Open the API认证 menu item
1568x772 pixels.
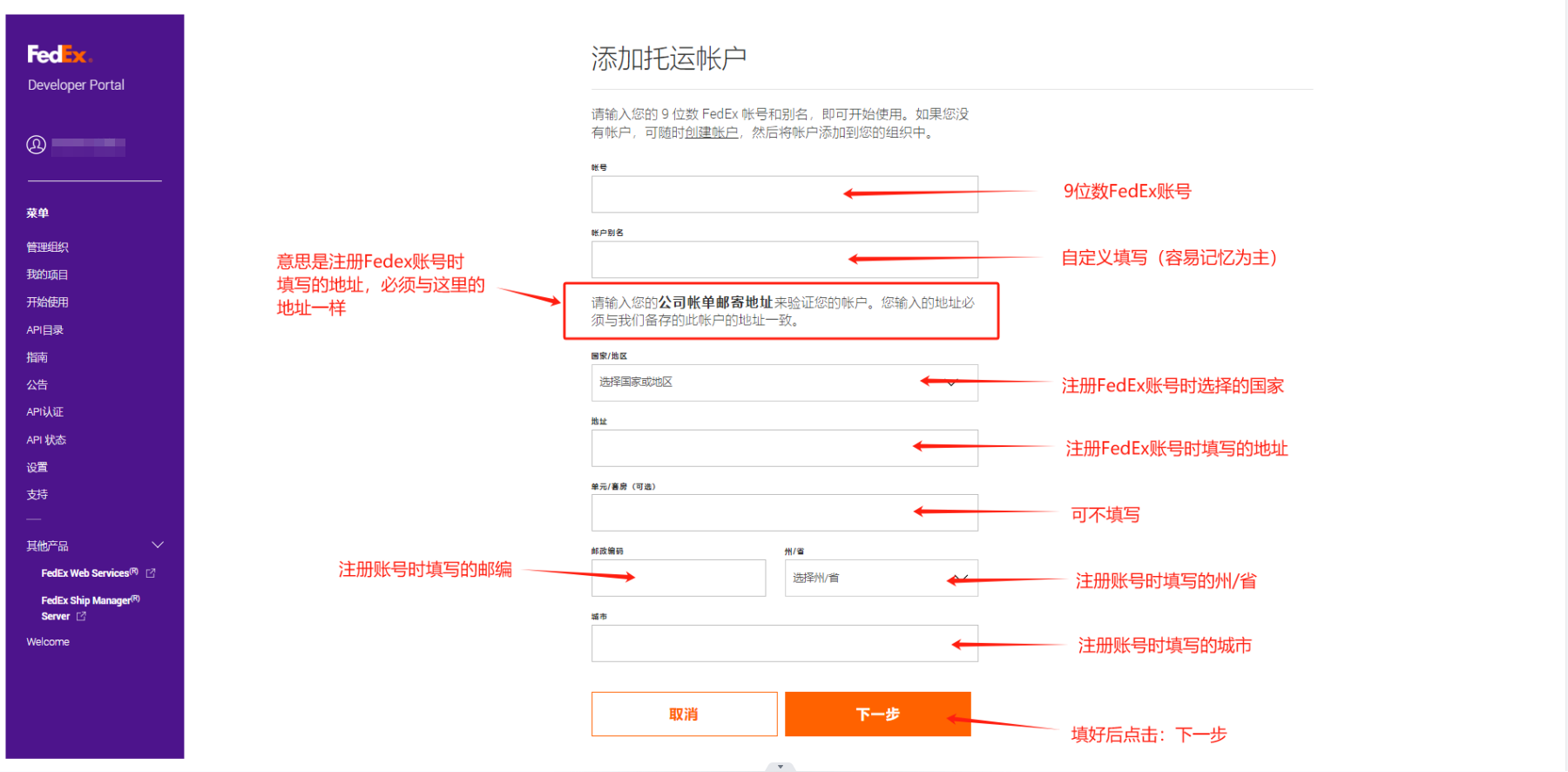pyautogui.click(x=44, y=412)
